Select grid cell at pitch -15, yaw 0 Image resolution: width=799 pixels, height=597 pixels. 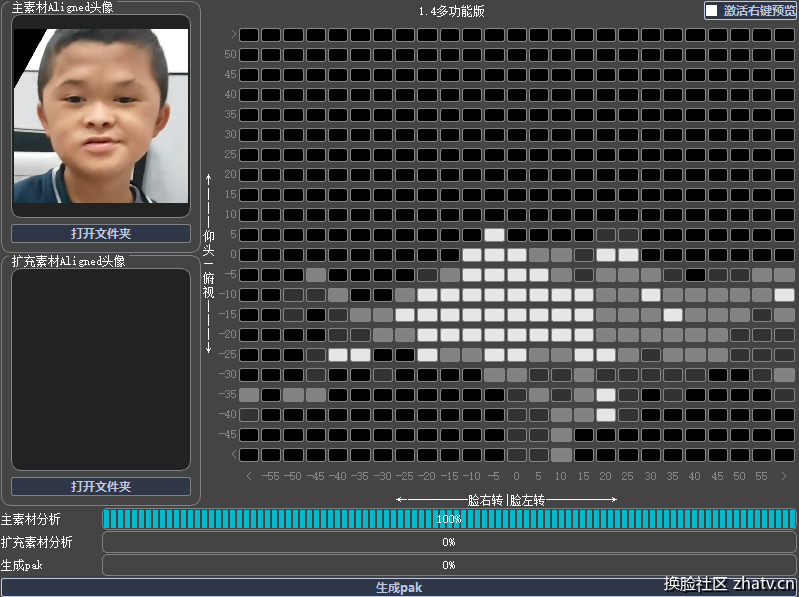[517, 315]
